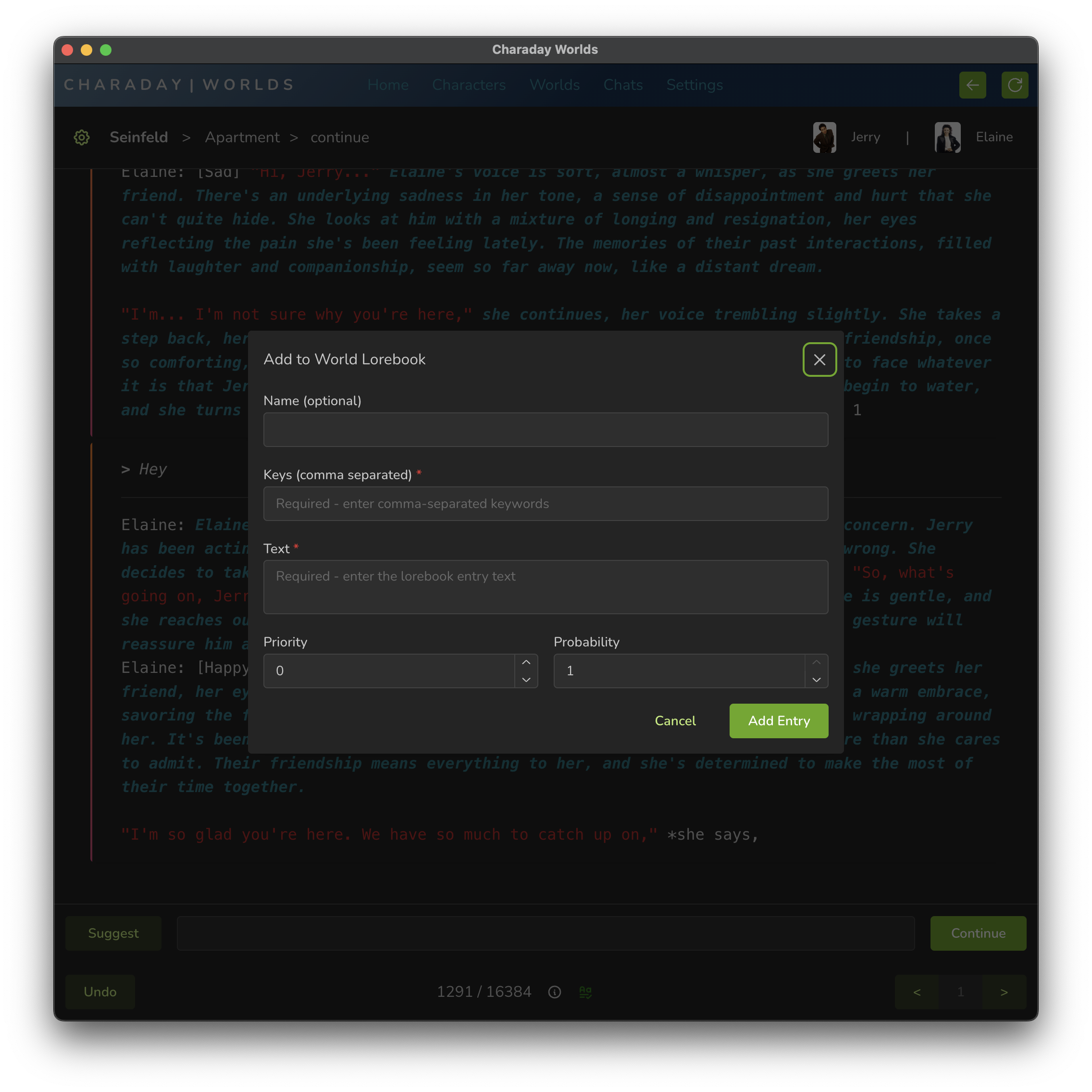Click Elaine's avatar thumbnail

[x=947, y=137]
